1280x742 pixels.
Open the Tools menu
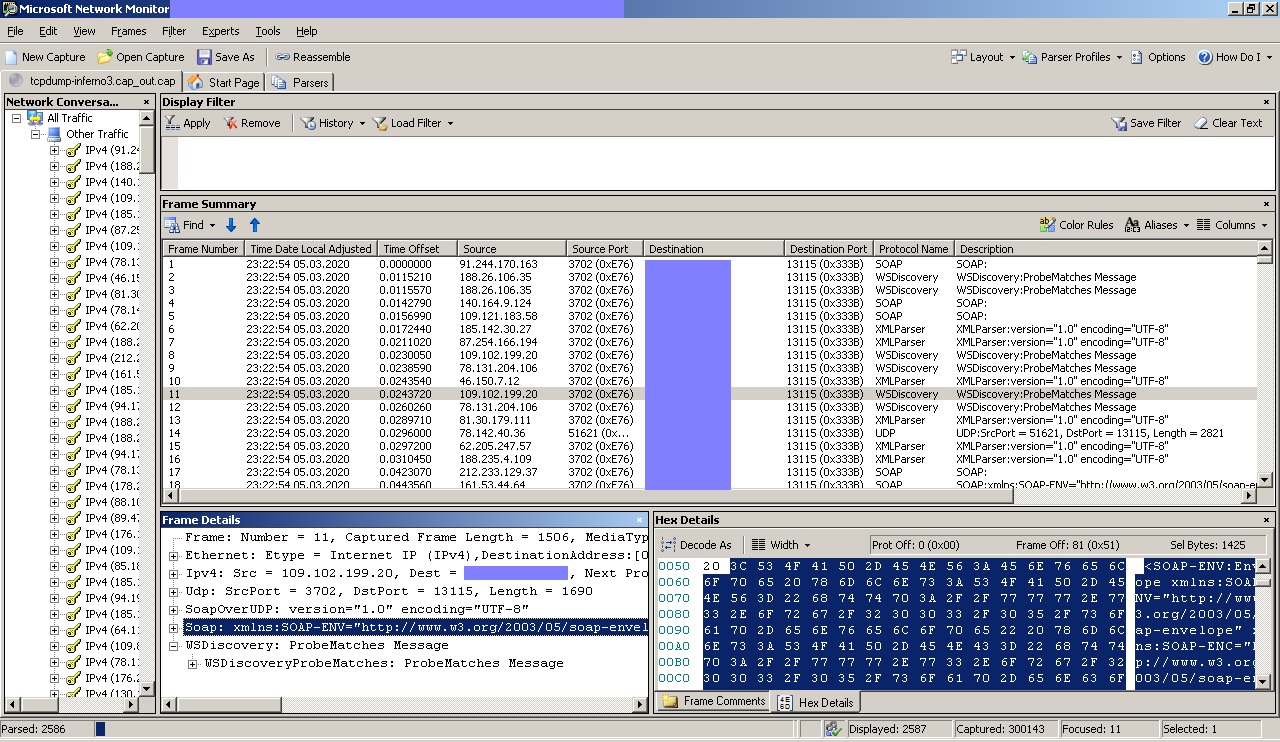pyautogui.click(x=268, y=31)
